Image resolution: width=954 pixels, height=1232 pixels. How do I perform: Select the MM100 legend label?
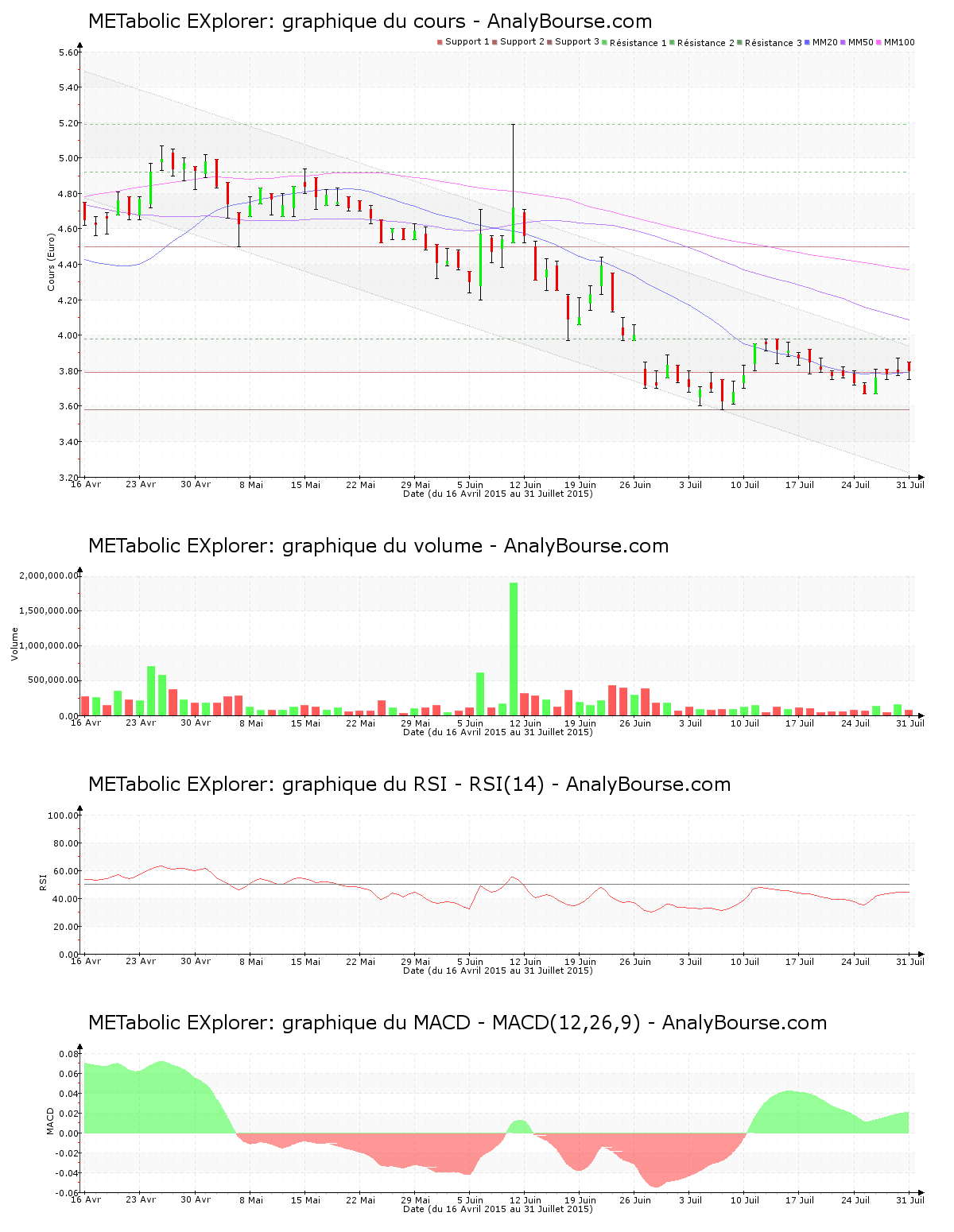point(899,42)
